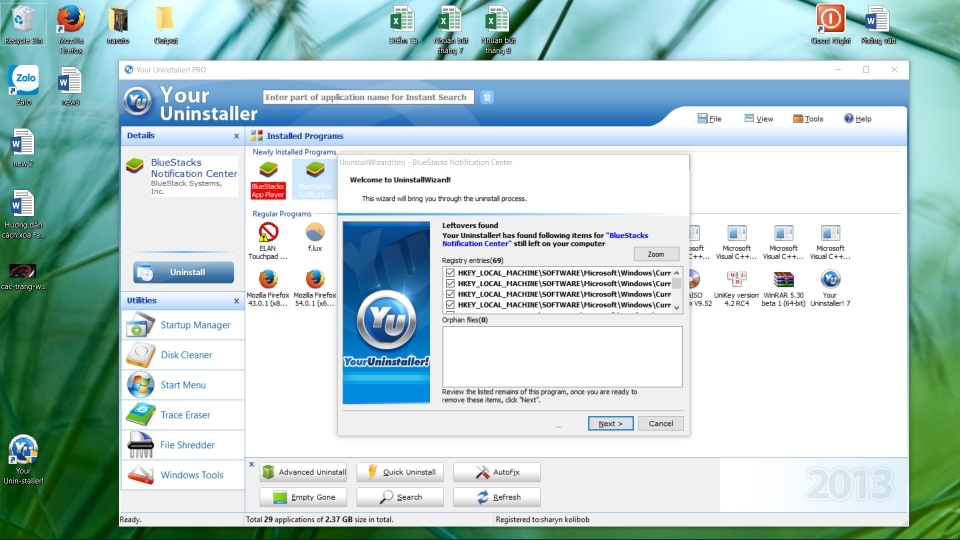The width and height of the screenshot is (960, 540).
Task: Click the Registered to status text
Action: (x=542, y=519)
